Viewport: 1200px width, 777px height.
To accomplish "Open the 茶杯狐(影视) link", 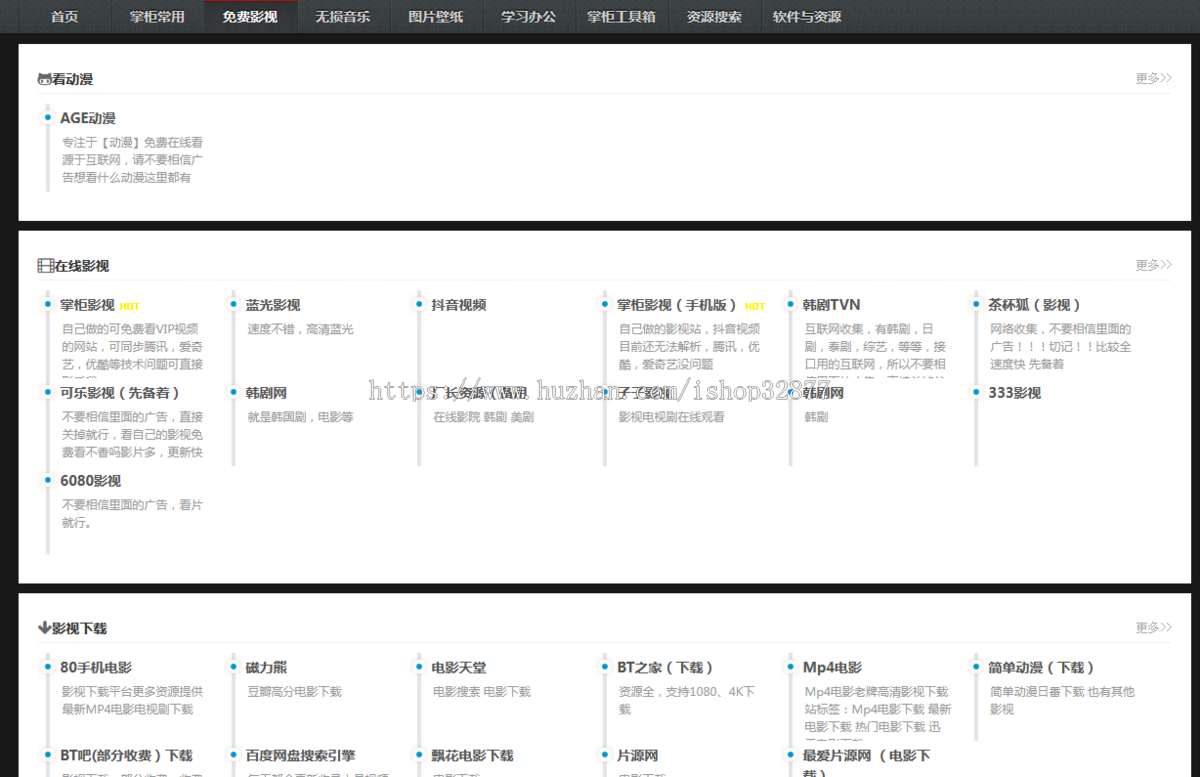I will coord(1035,305).
